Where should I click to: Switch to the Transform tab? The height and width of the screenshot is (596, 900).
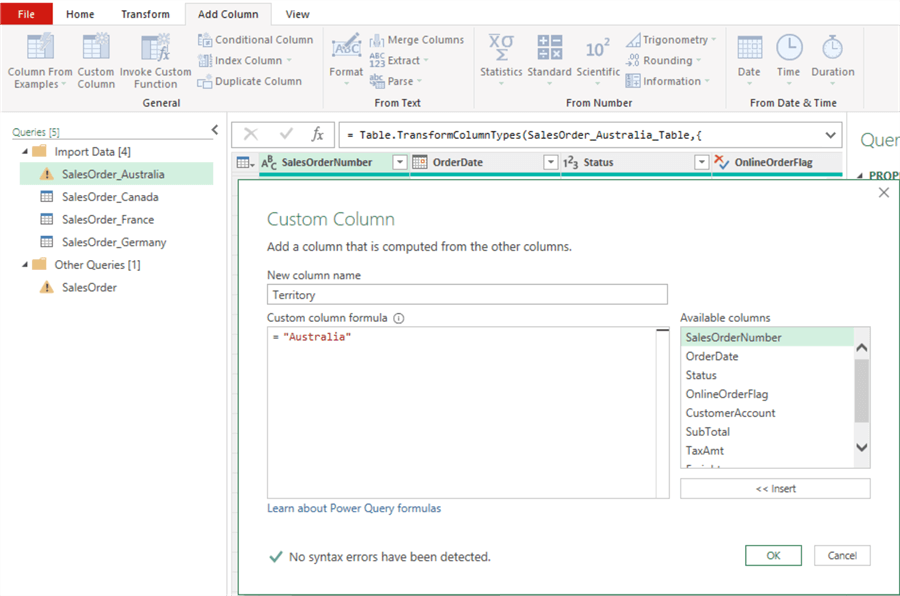coord(145,14)
